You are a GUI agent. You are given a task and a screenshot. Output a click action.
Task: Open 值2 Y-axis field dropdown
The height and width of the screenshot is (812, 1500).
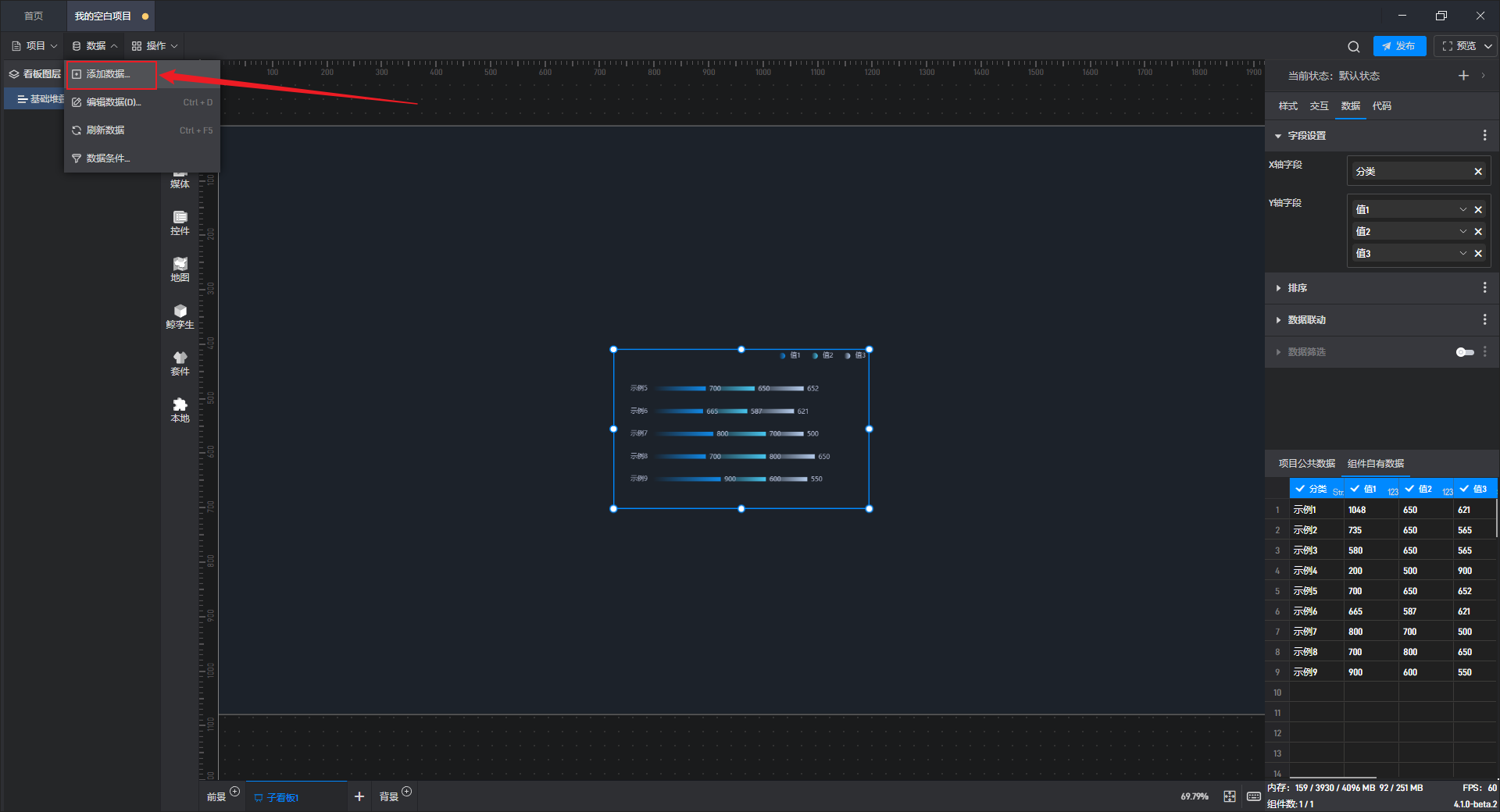1463,232
